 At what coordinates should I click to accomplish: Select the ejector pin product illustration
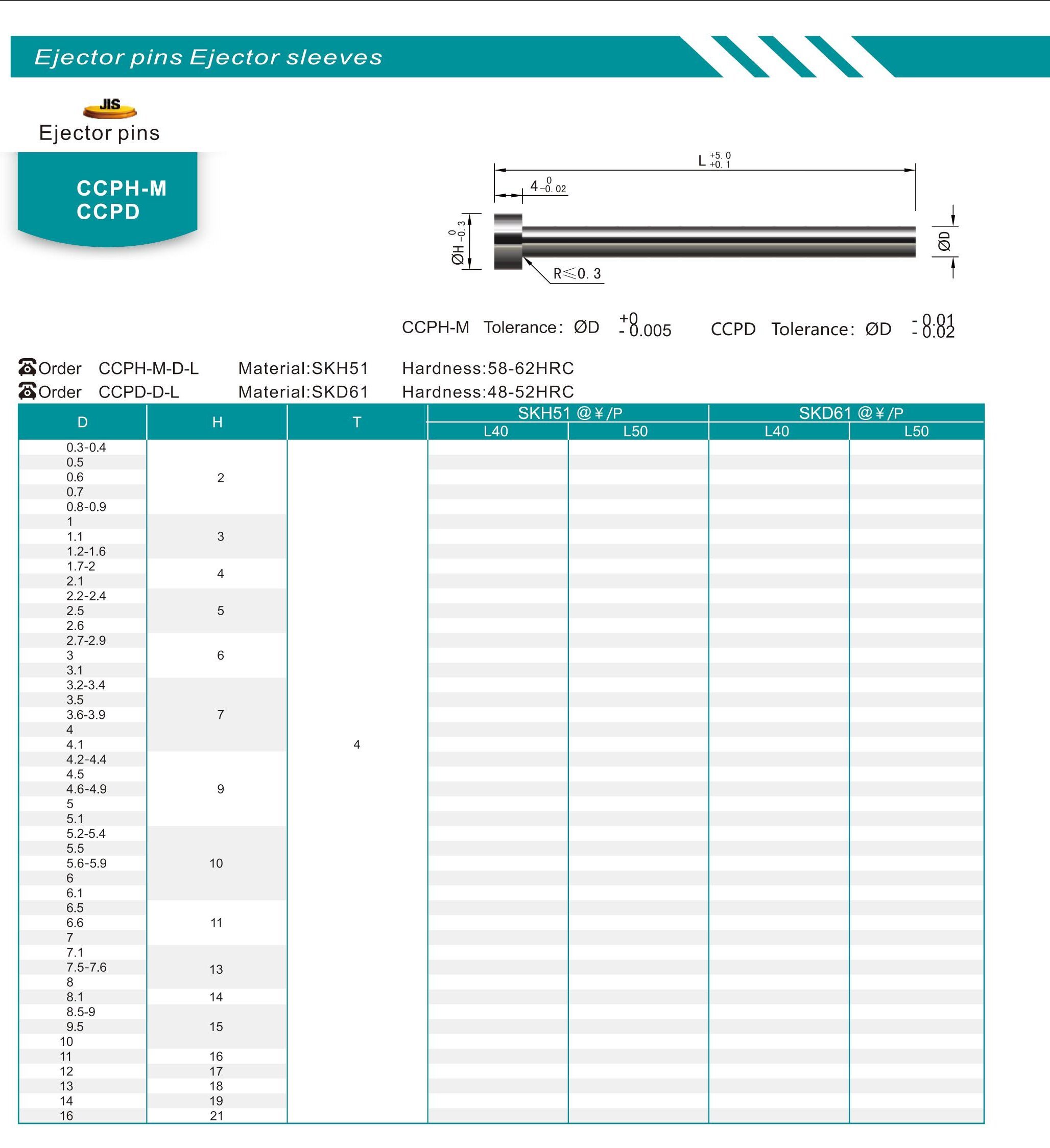(705, 242)
